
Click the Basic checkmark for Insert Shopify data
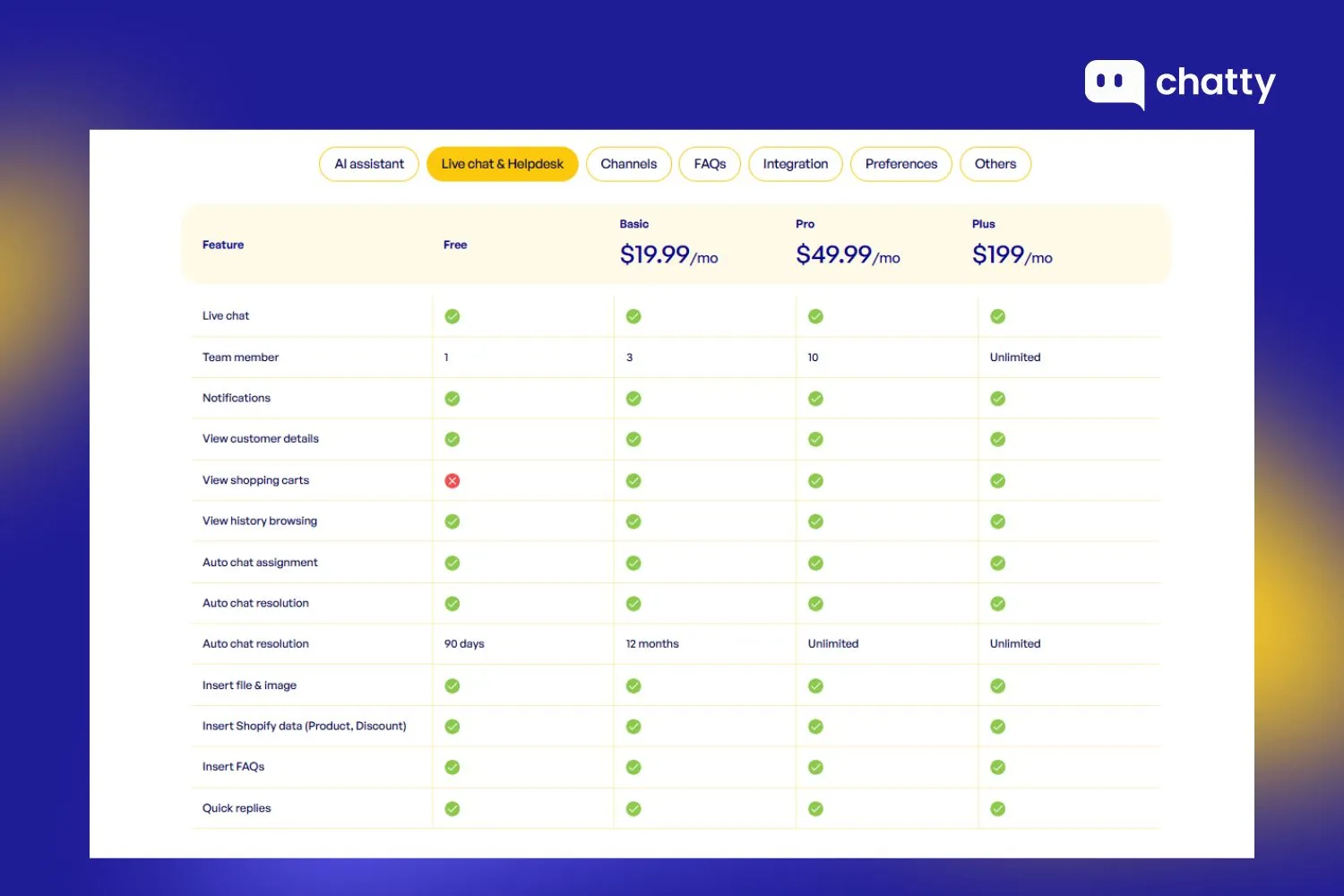pyautogui.click(x=633, y=727)
